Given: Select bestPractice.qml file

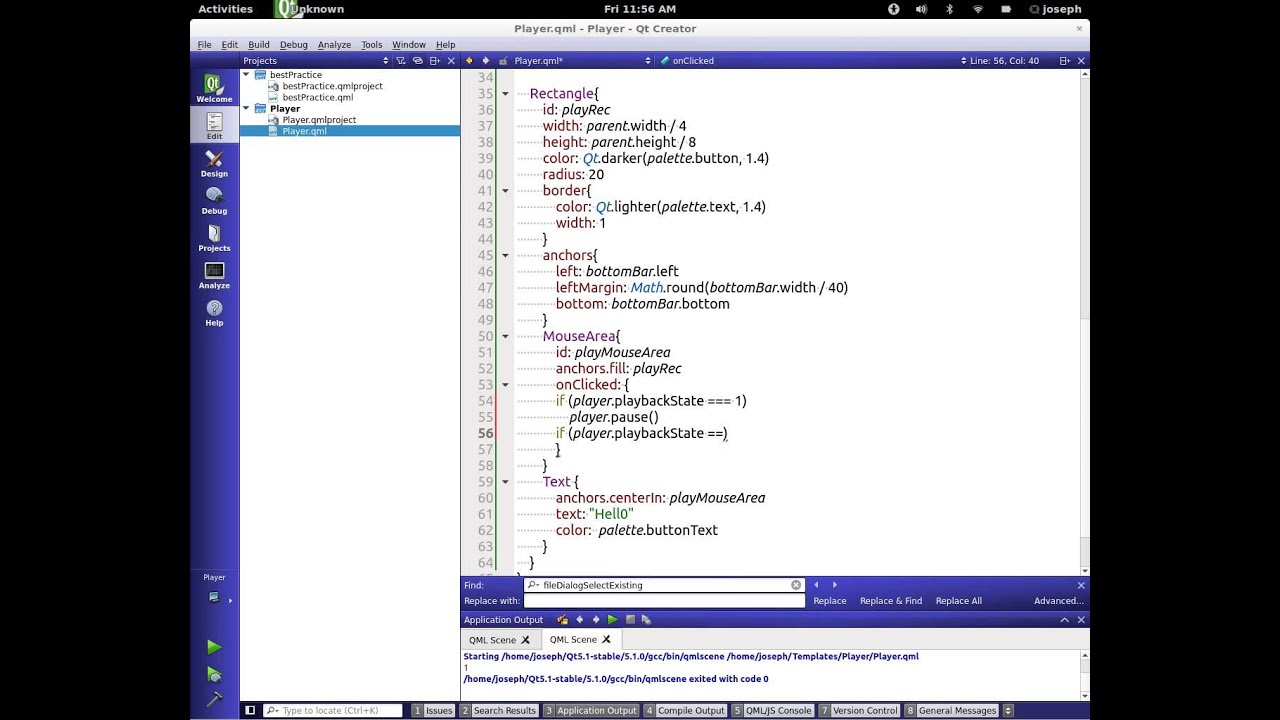Looking at the screenshot, I should (x=317, y=98).
